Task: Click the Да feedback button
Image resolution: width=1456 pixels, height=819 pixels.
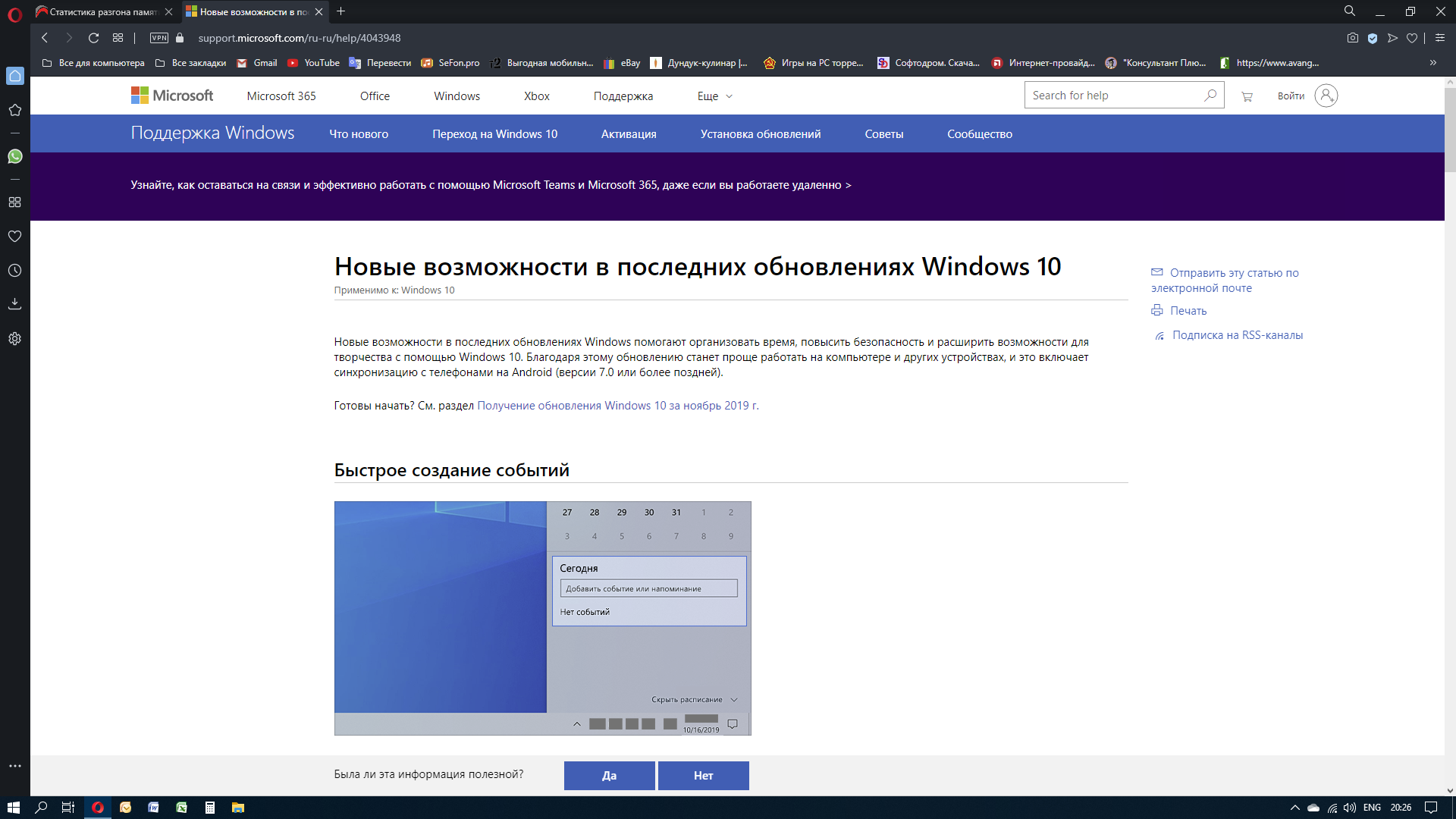Action: click(609, 776)
